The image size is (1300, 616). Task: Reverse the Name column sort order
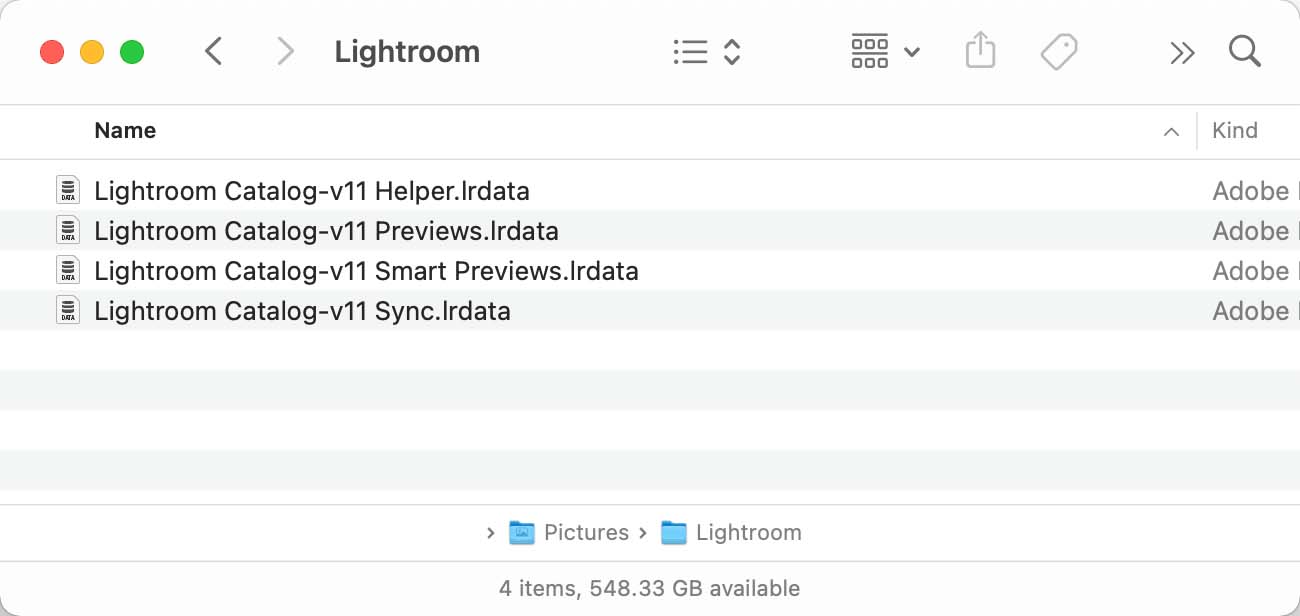point(1170,131)
